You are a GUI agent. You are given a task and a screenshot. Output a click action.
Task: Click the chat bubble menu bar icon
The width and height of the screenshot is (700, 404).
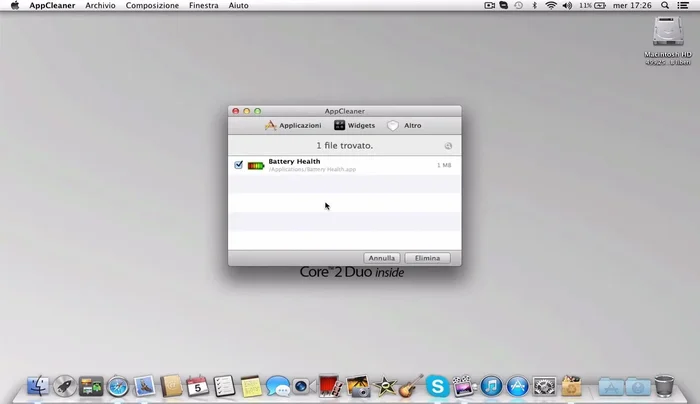[504, 5]
